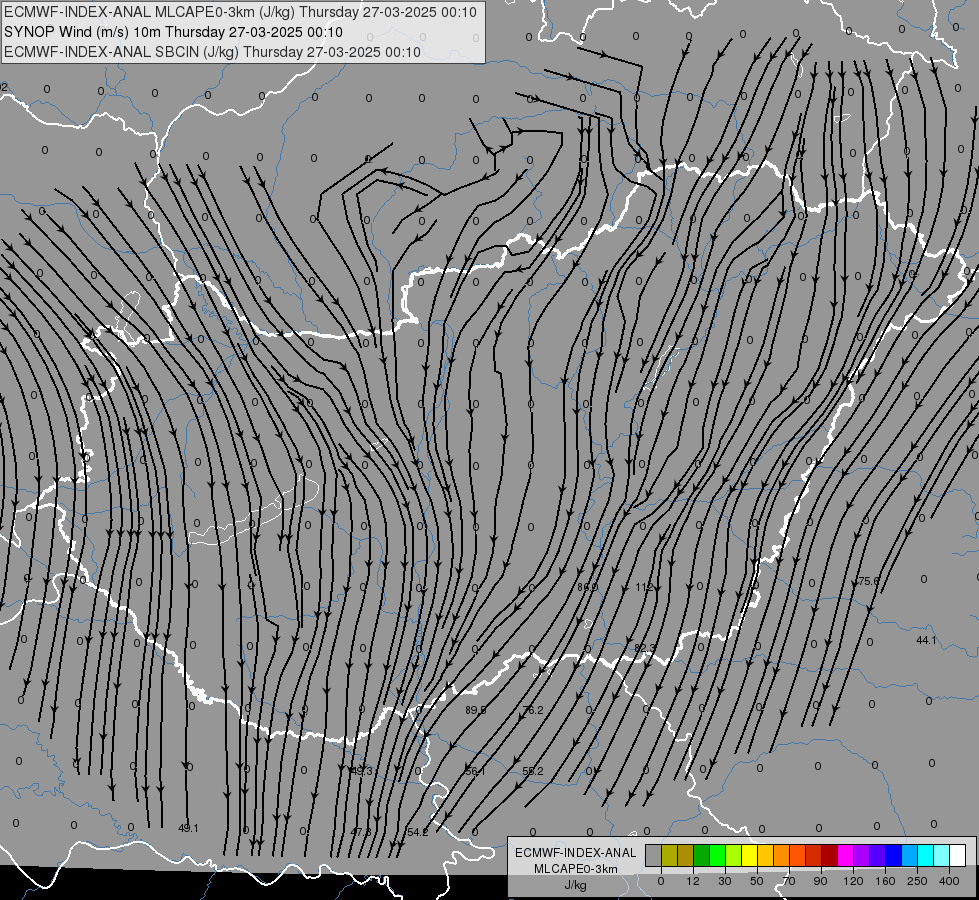The image size is (979, 900).
Task: Click the legend scale value 70
Action: pyautogui.click(x=789, y=881)
